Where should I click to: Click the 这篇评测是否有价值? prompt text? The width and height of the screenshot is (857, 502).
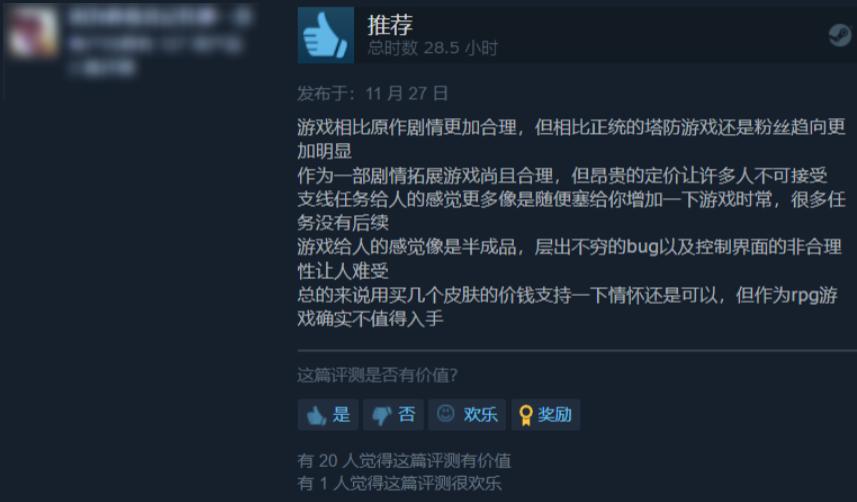(x=377, y=375)
